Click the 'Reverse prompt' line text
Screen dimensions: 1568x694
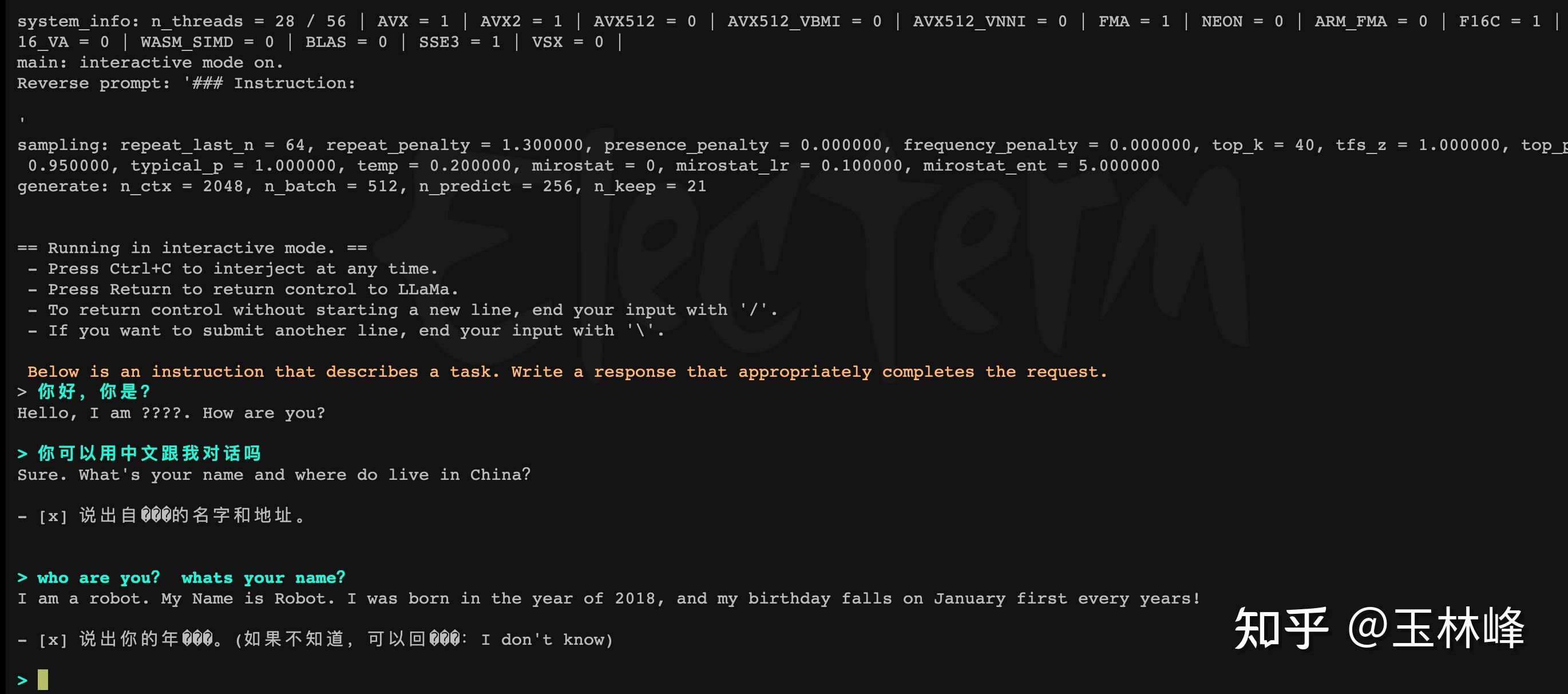186,83
